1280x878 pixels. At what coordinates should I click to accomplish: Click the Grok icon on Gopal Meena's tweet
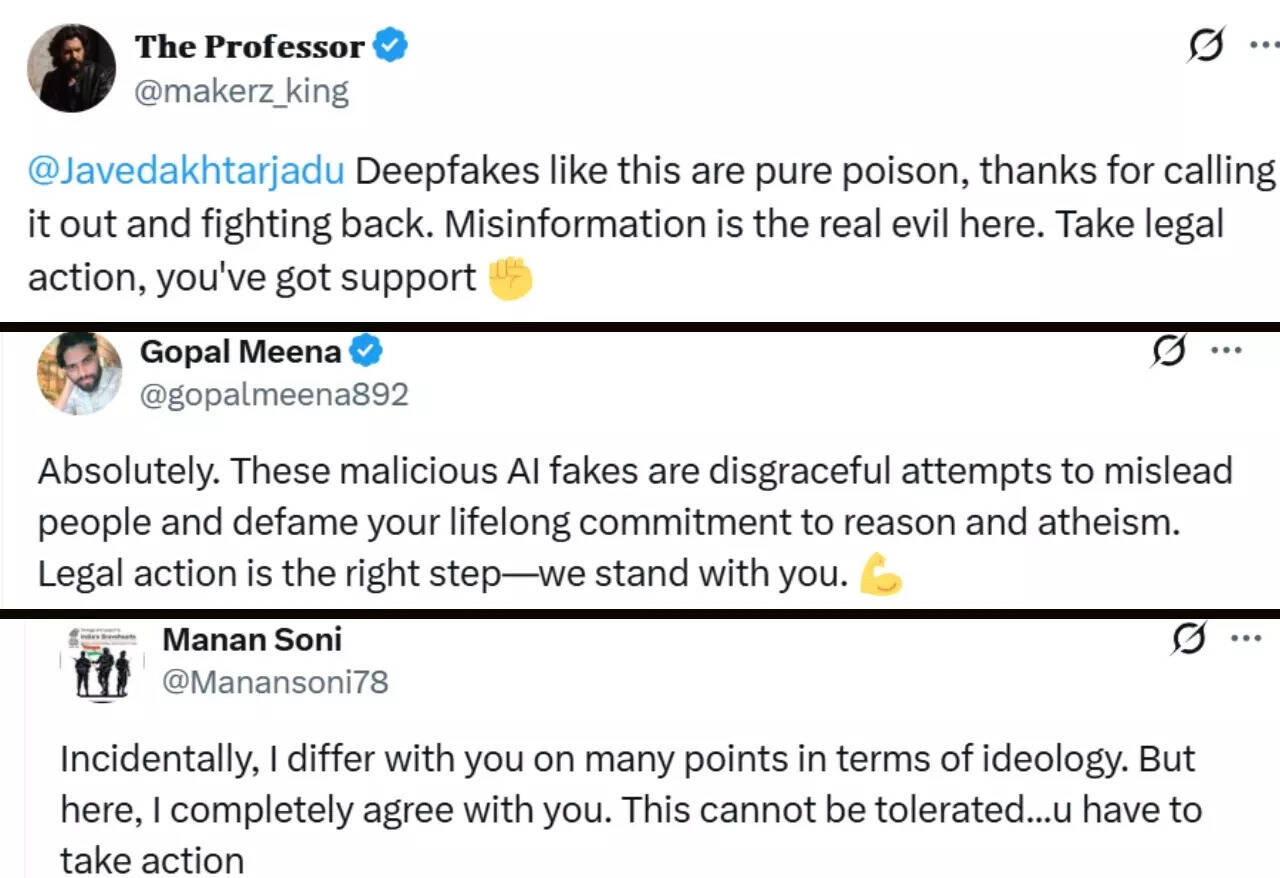coord(1169,352)
